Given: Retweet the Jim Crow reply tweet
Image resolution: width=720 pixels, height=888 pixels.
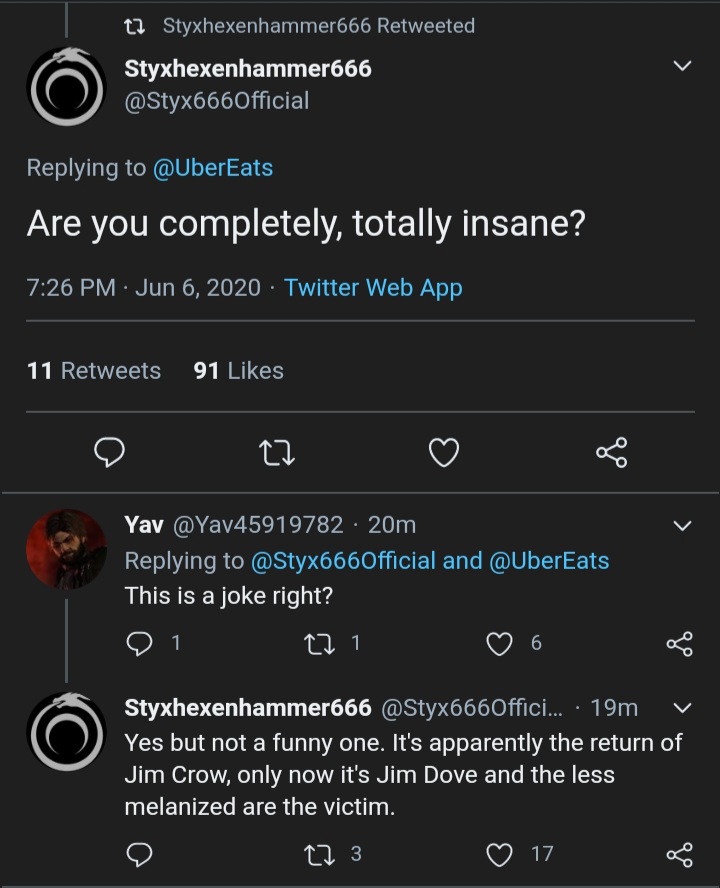Looking at the screenshot, I should (x=319, y=854).
